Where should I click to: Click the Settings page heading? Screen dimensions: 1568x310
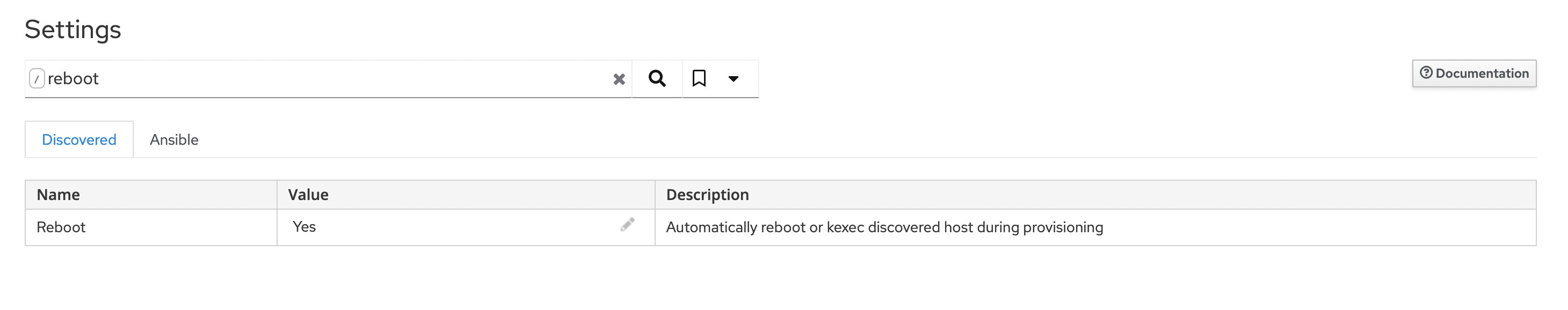tap(73, 29)
